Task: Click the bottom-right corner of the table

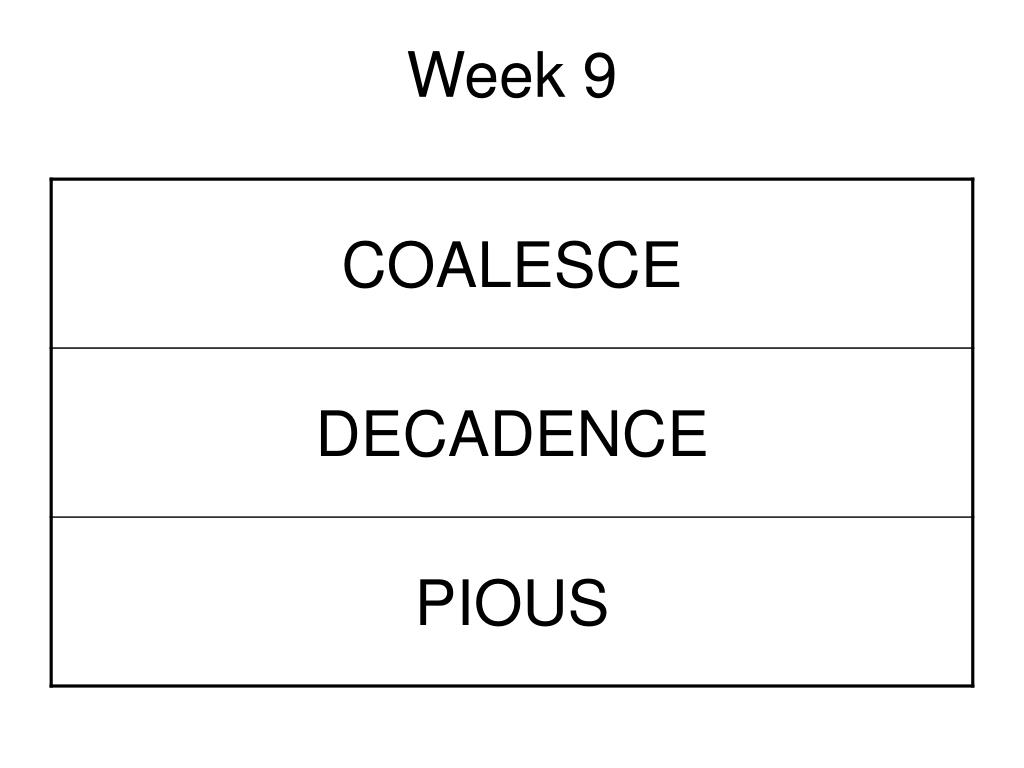Action: tap(973, 686)
